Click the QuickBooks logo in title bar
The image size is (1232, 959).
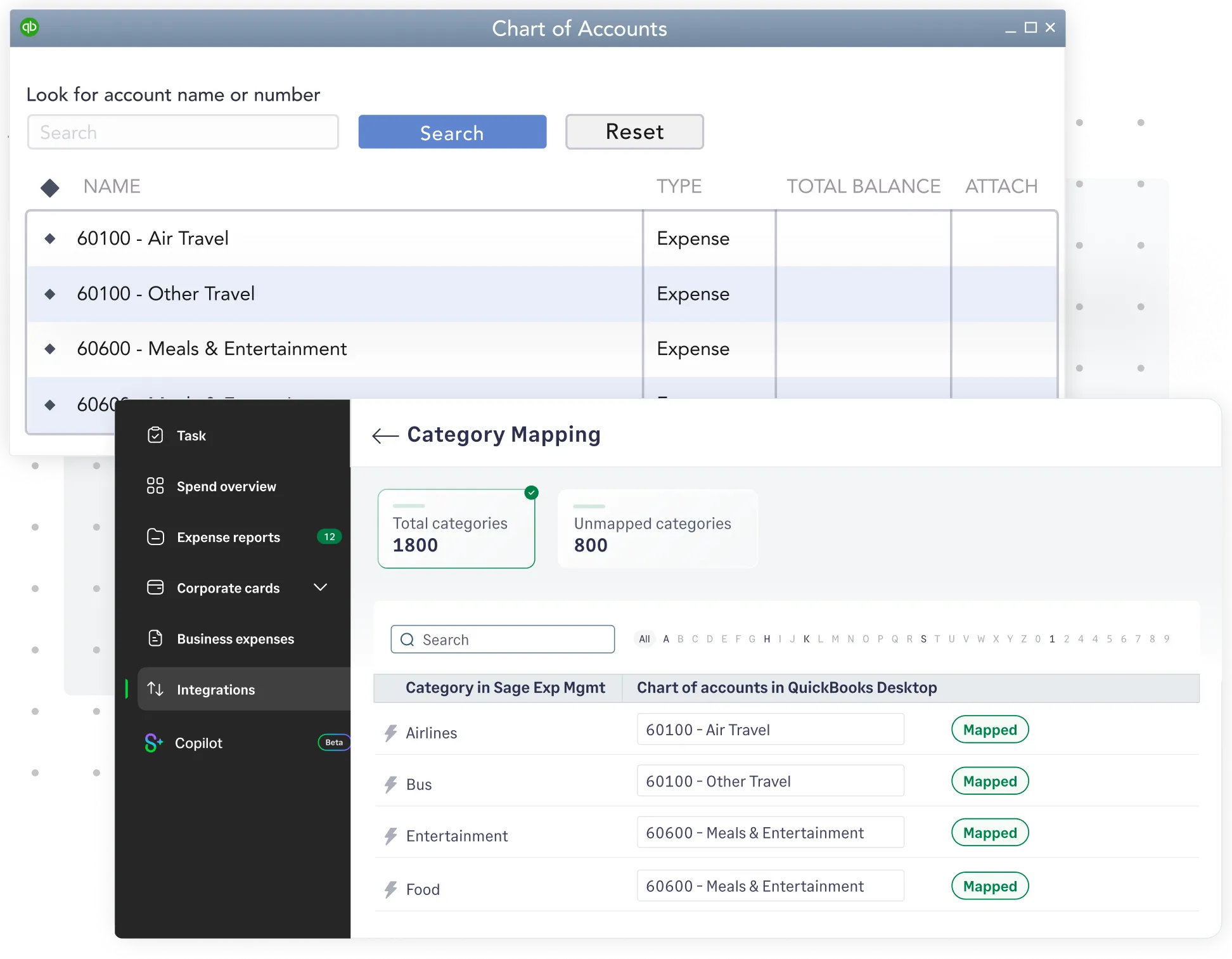coord(30,28)
